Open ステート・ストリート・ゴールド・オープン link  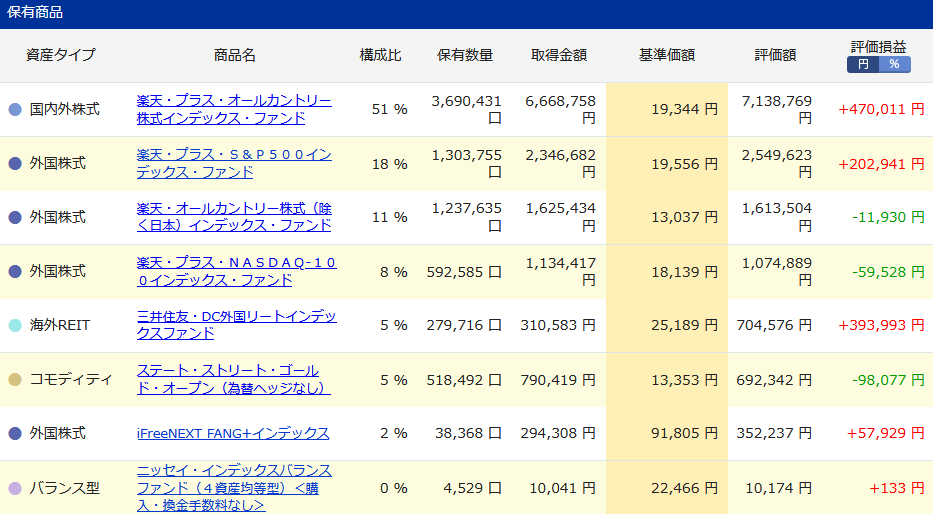(x=233, y=380)
